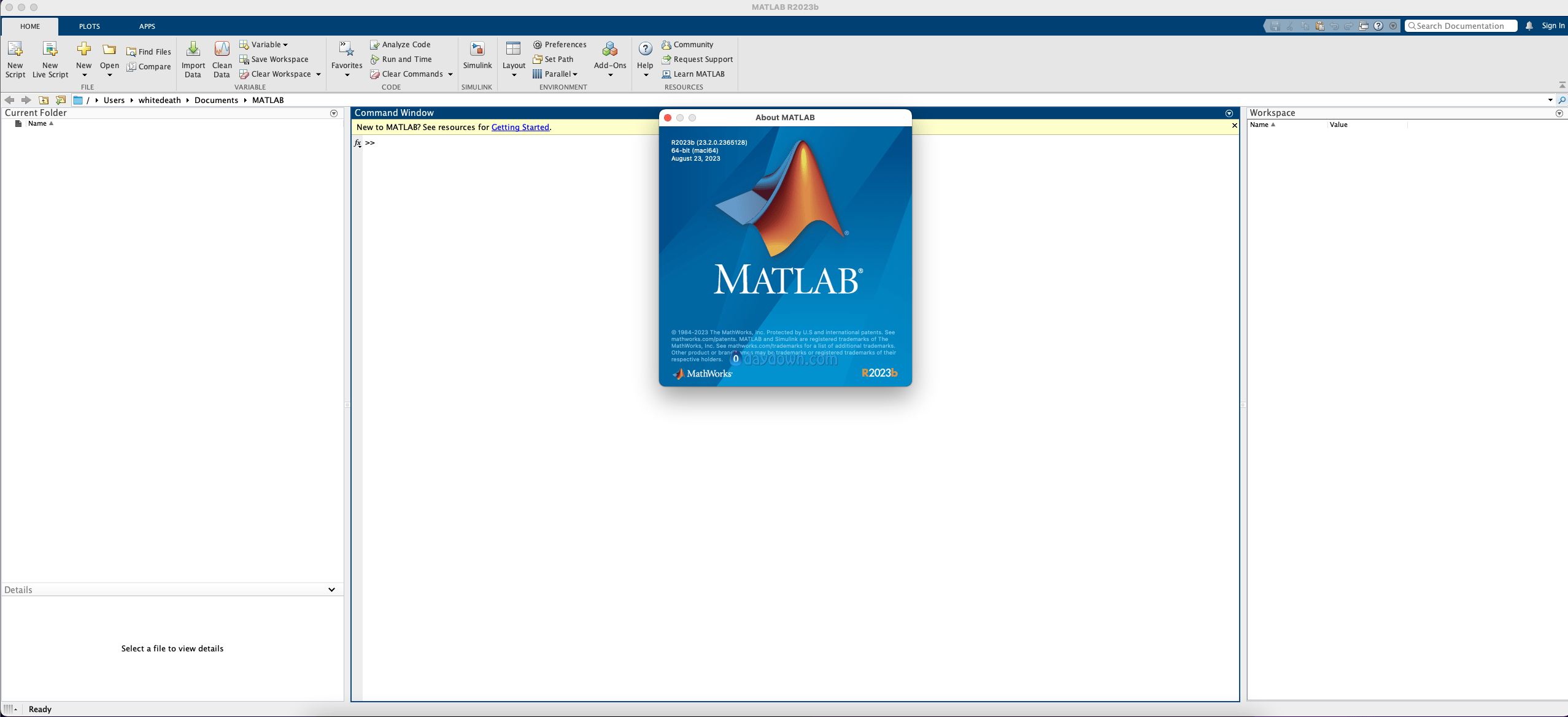Click the Set Path button

(553, 59)
